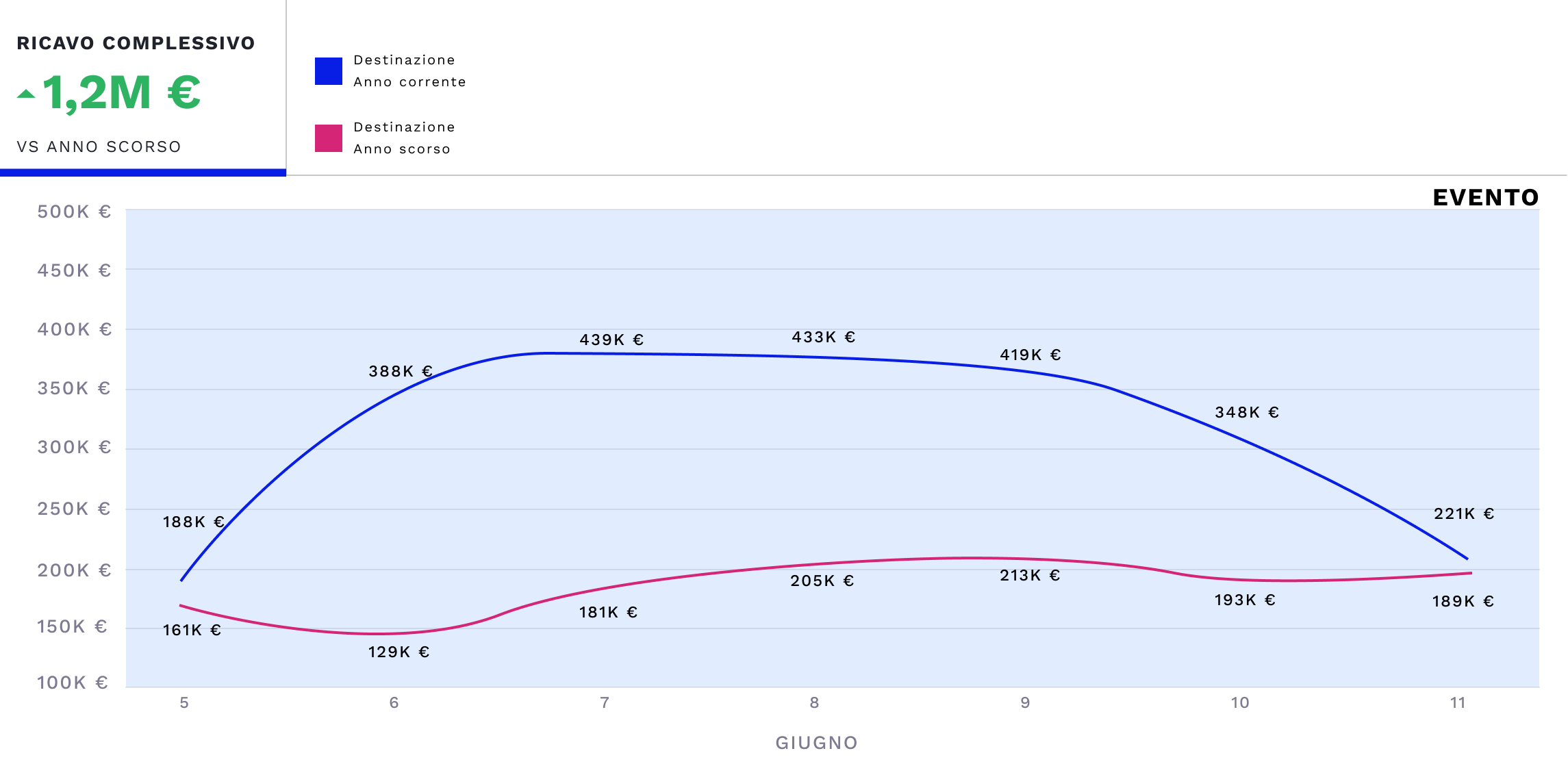Click the pink Anno scorso legend swatch
The height and width of the screenshot is (764, 1568).
329,138
